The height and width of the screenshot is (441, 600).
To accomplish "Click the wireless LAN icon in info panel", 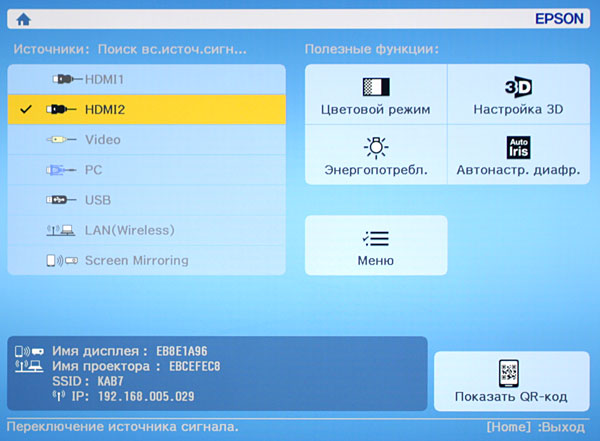I will 29,366.
